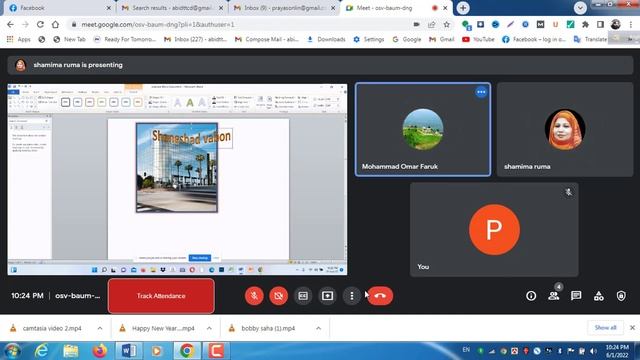Screen dimensions: 640x360
Task: Switch to Microsoft Word in the taskbar
Action: point(129,351)
